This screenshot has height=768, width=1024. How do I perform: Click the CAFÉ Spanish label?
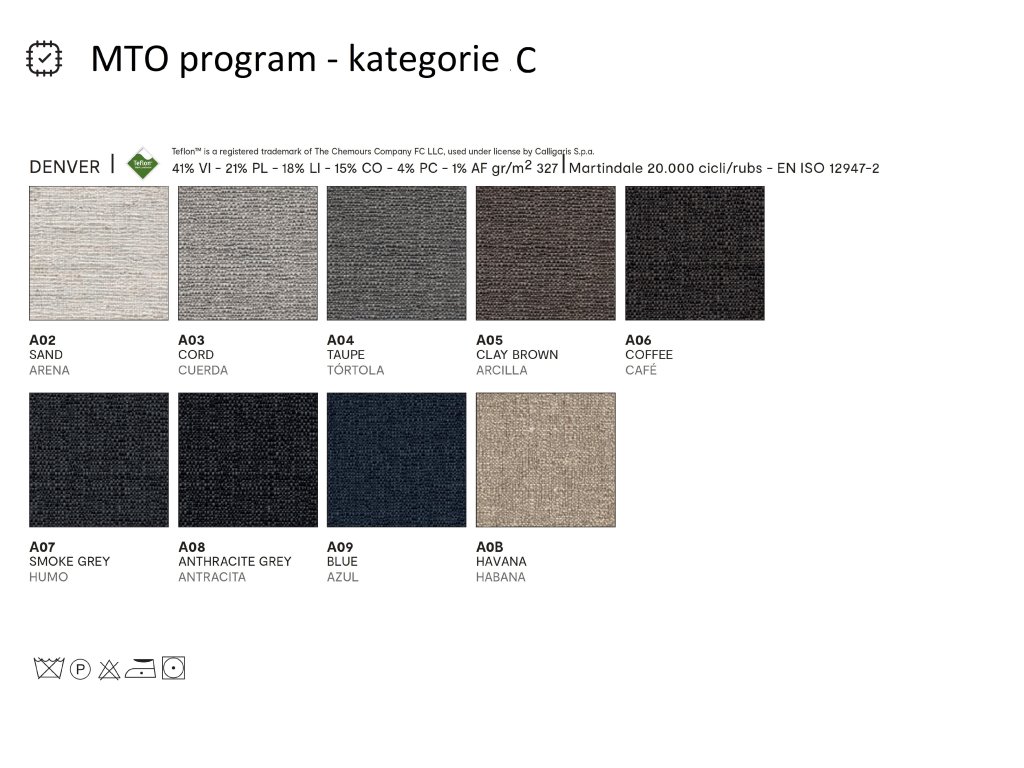[641, 370]
